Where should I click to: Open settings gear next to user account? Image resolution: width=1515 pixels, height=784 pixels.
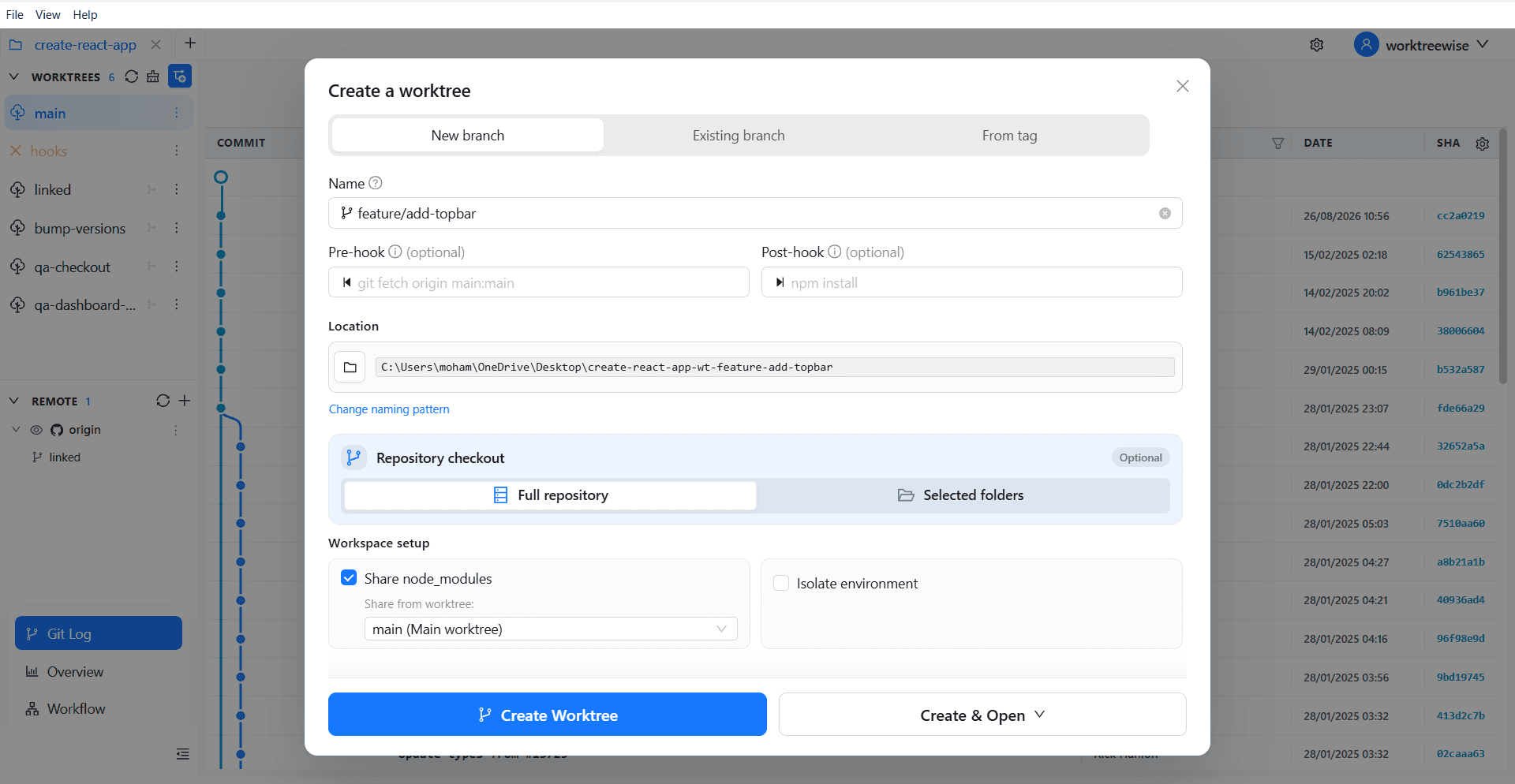point(1316,45)
